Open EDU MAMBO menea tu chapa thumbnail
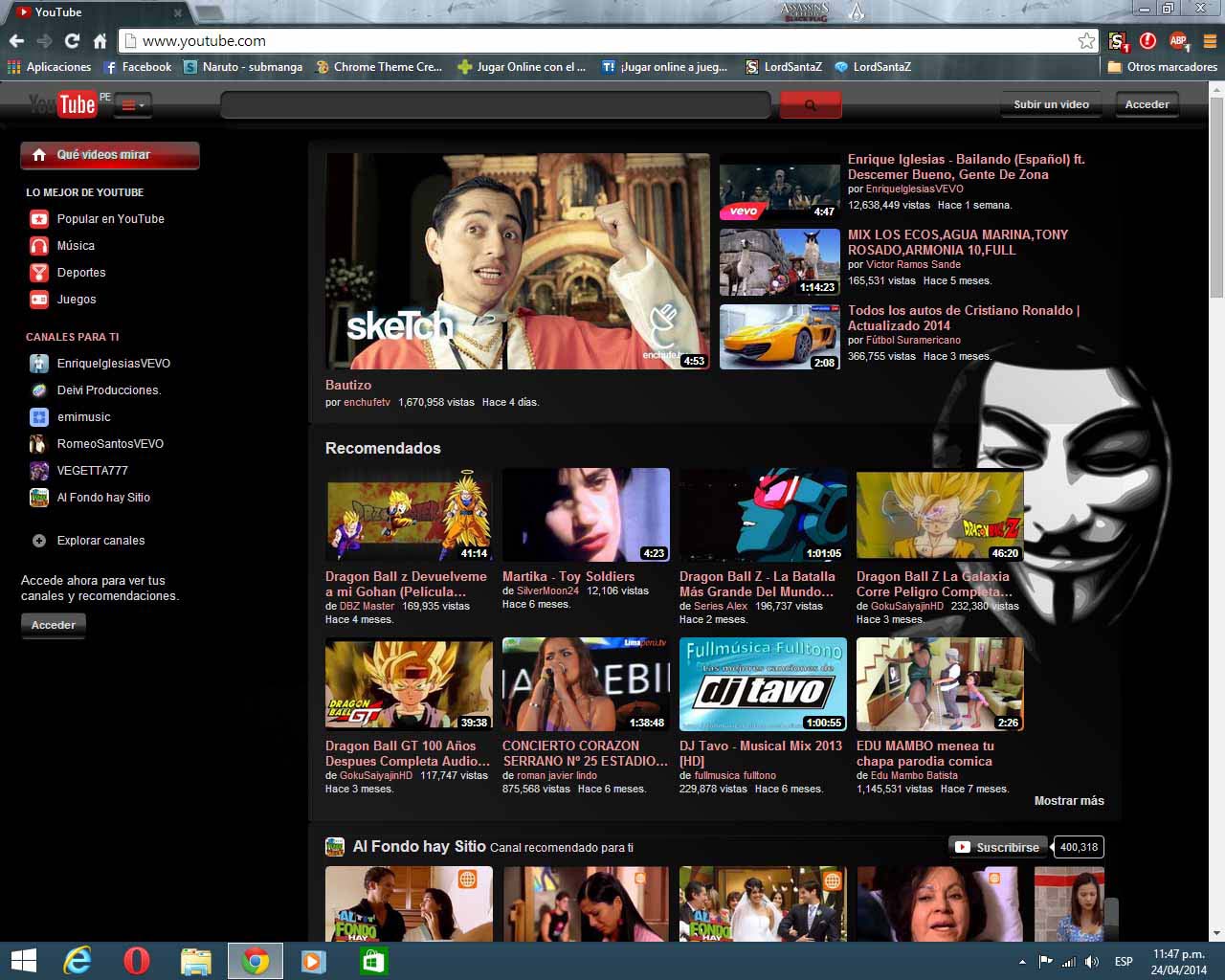This screenshot has height=980, width=1225. [x=940, y=684]
